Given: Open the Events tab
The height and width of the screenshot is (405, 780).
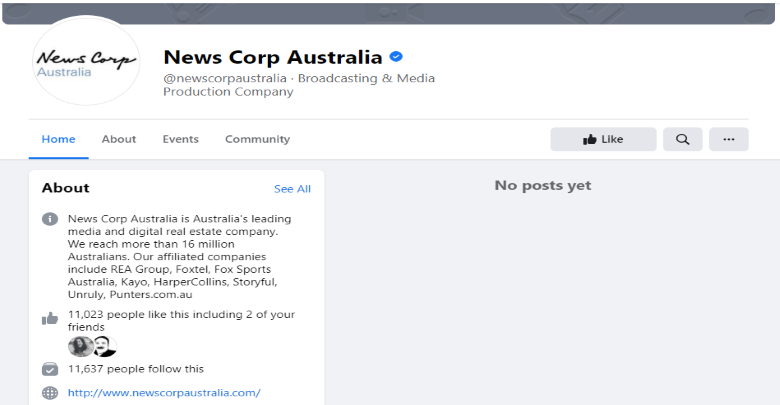Looking at the screenshot, I should tap(181, 139).
